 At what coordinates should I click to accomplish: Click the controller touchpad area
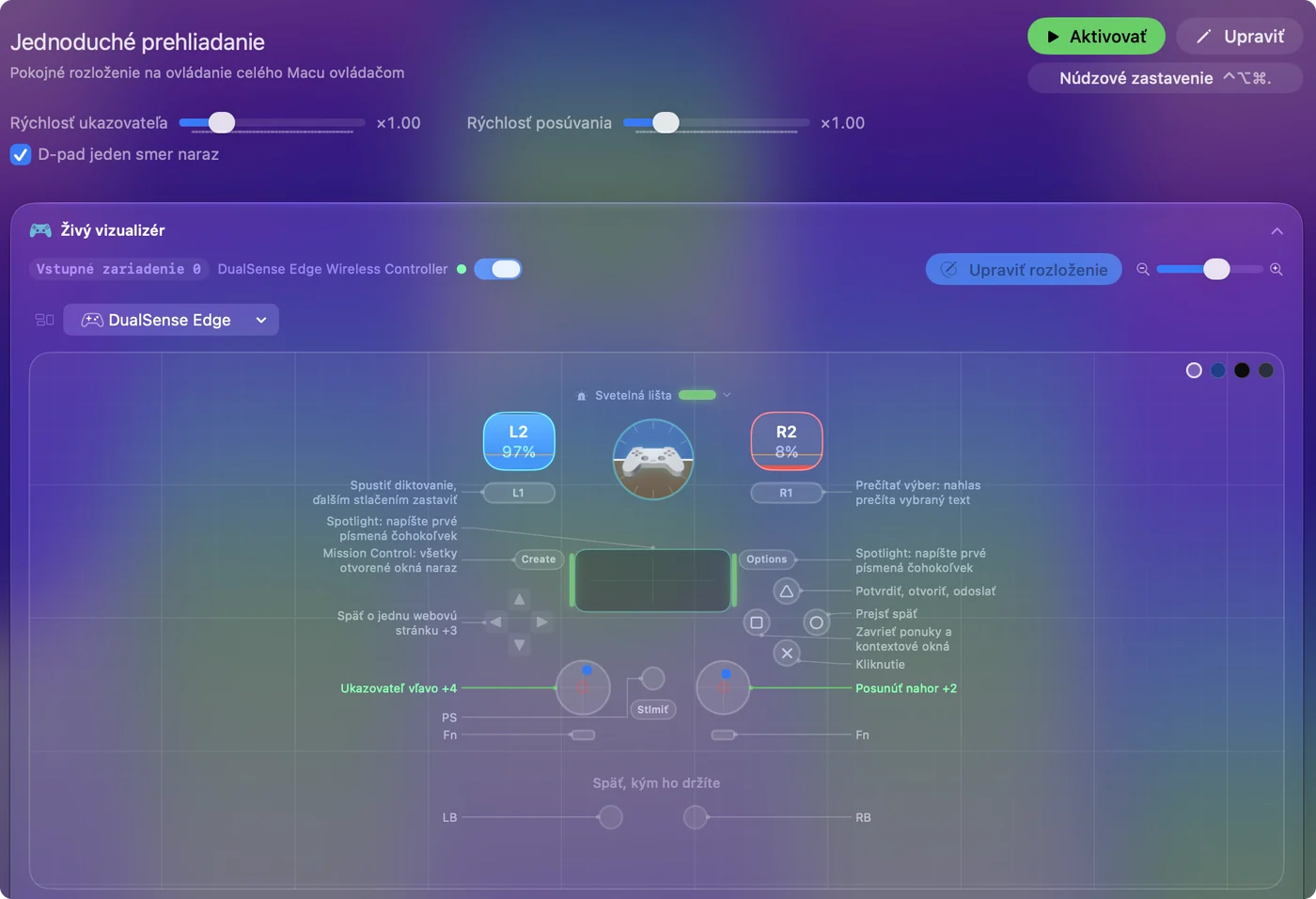pyautogui.click(x=653, y=580)
